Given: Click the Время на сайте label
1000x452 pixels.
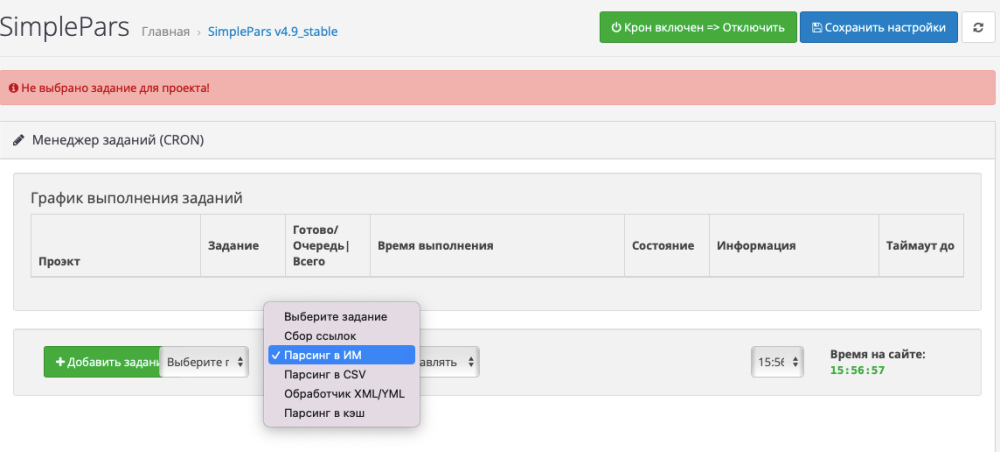Looking at the screenshot, I should point(878,354).
